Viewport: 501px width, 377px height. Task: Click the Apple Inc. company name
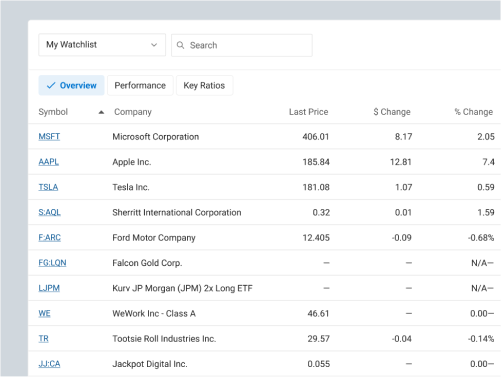(132, 162)
